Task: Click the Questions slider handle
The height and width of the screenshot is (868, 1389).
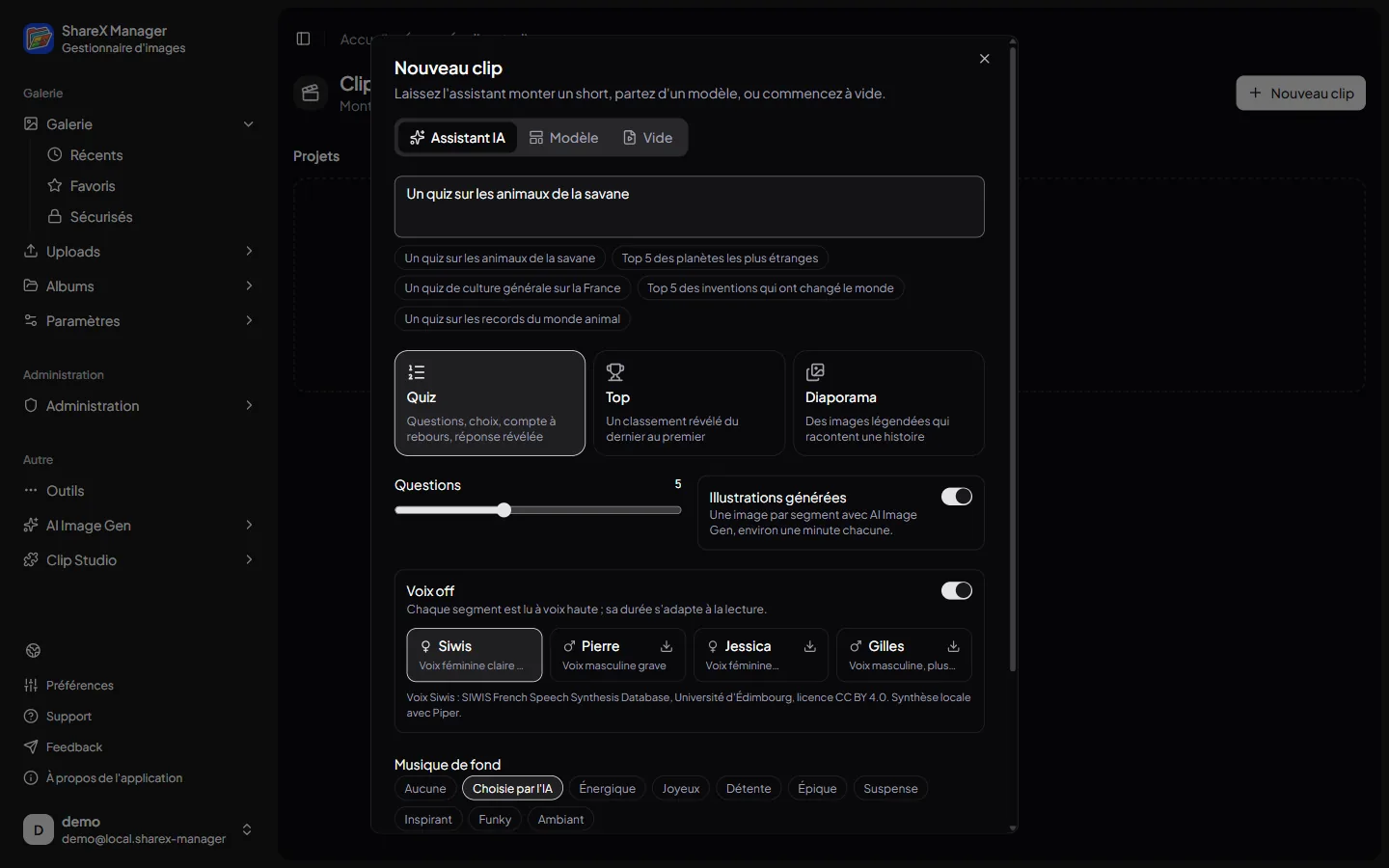Action: tap(504, 510)
